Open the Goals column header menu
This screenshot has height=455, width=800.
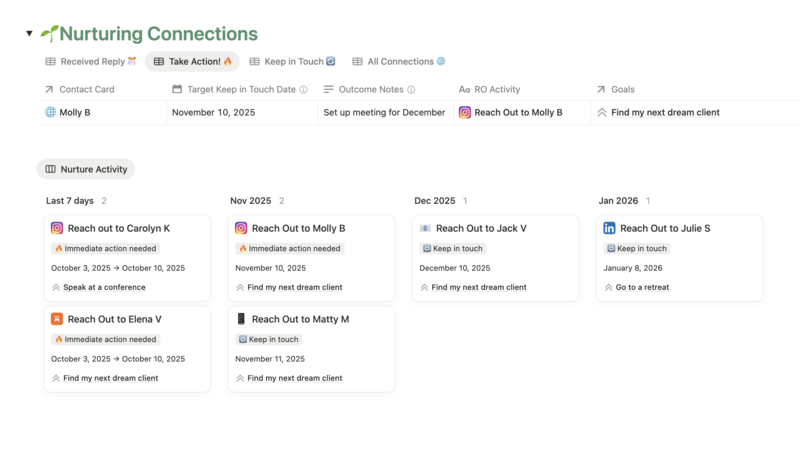(x=622, y=89)
